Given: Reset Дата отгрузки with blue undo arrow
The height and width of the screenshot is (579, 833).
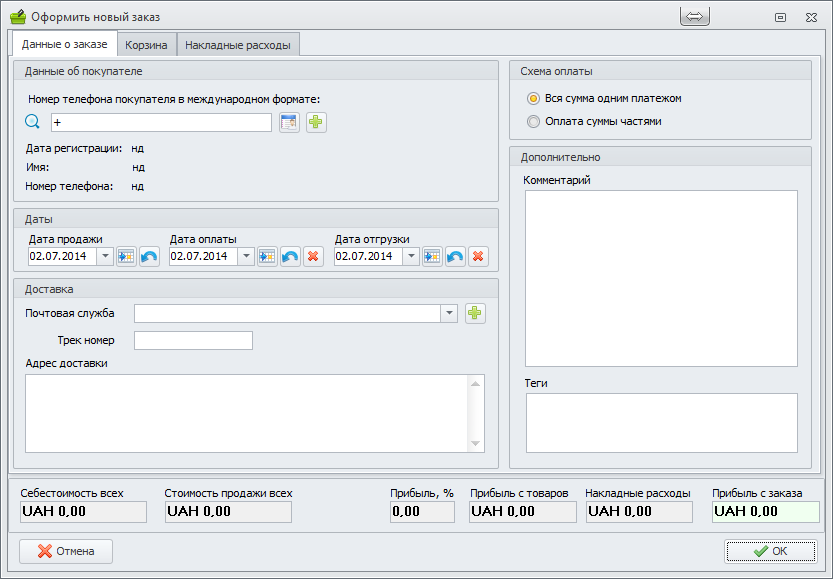Looking at the screenshot, I should (x=455, y=256).
